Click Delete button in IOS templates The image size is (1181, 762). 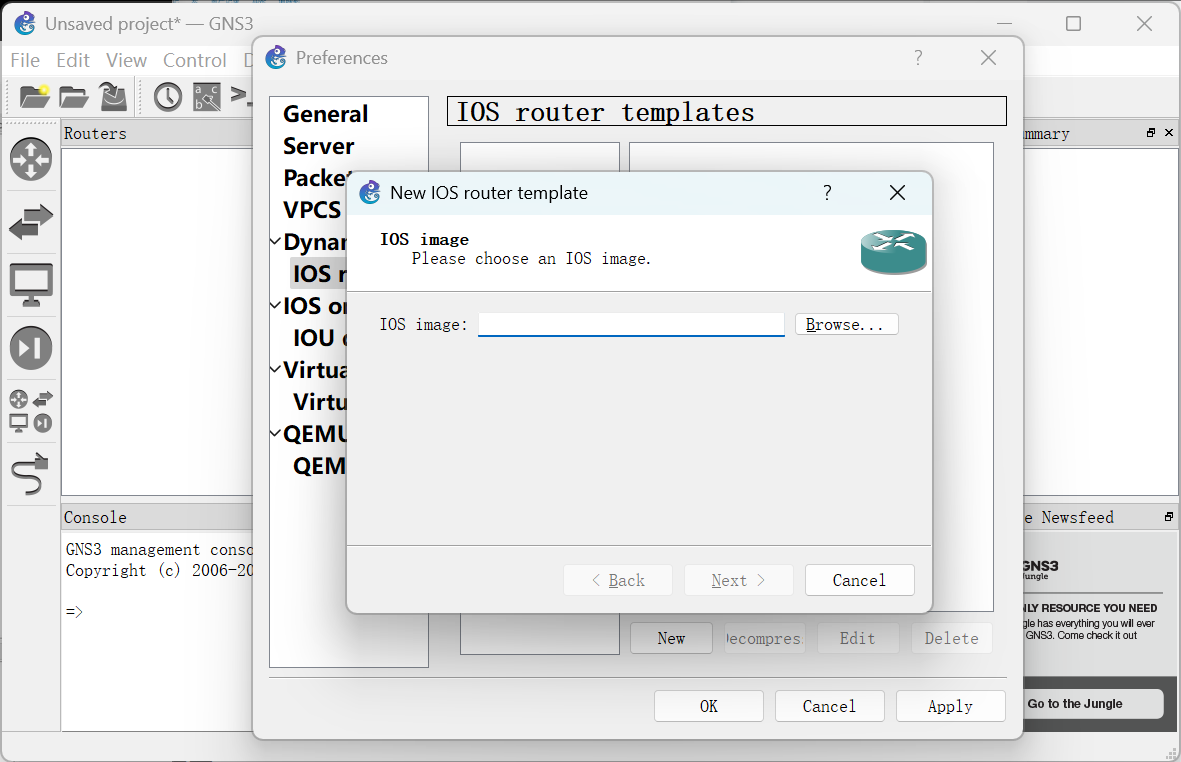coord(951,638)
